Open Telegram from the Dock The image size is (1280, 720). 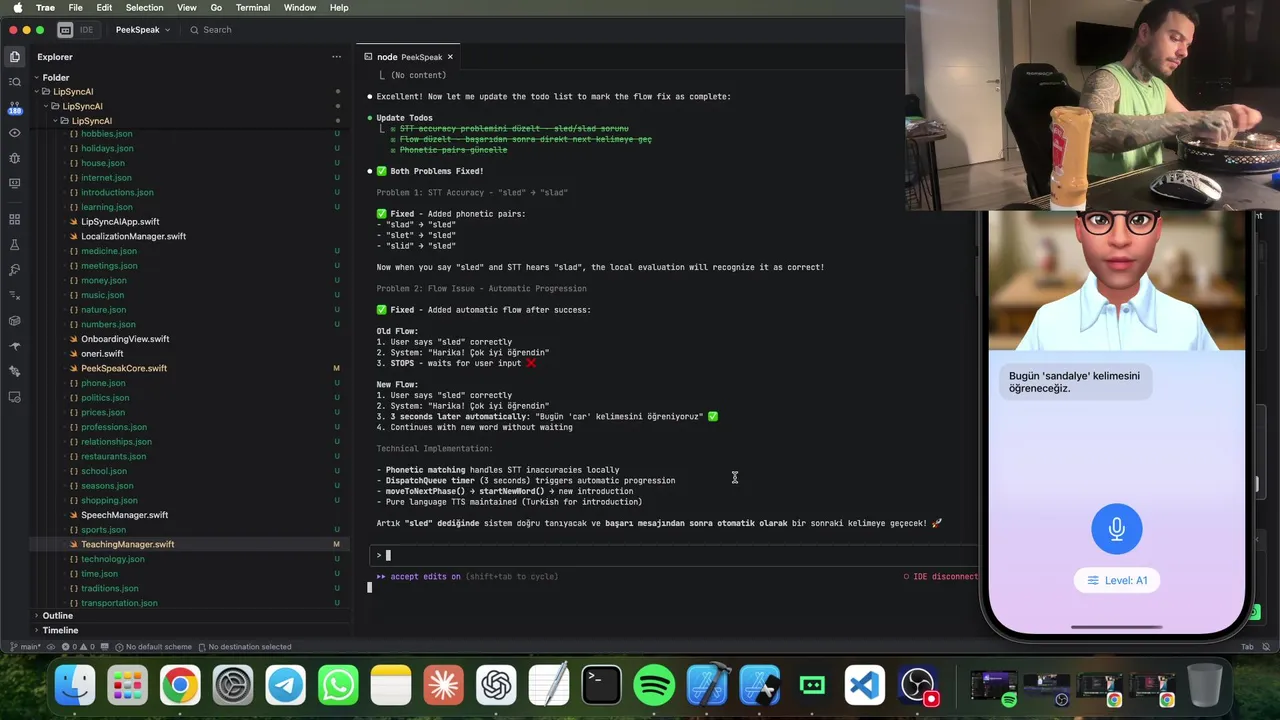point(286,686)
